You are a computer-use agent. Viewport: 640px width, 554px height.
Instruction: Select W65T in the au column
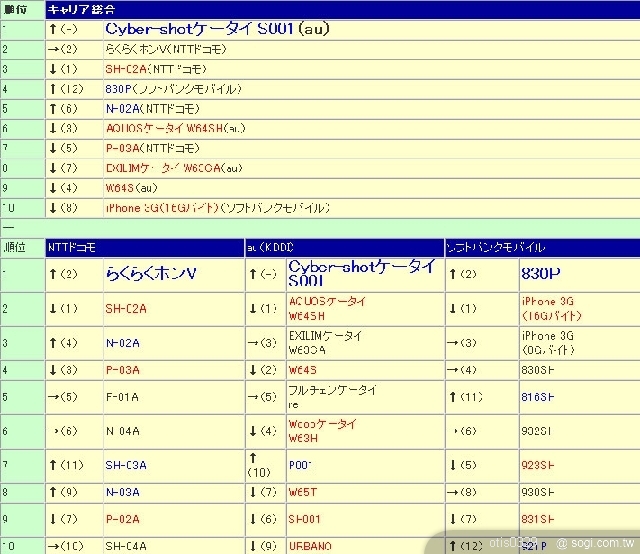pyautogui.click(x=302, y=492)
